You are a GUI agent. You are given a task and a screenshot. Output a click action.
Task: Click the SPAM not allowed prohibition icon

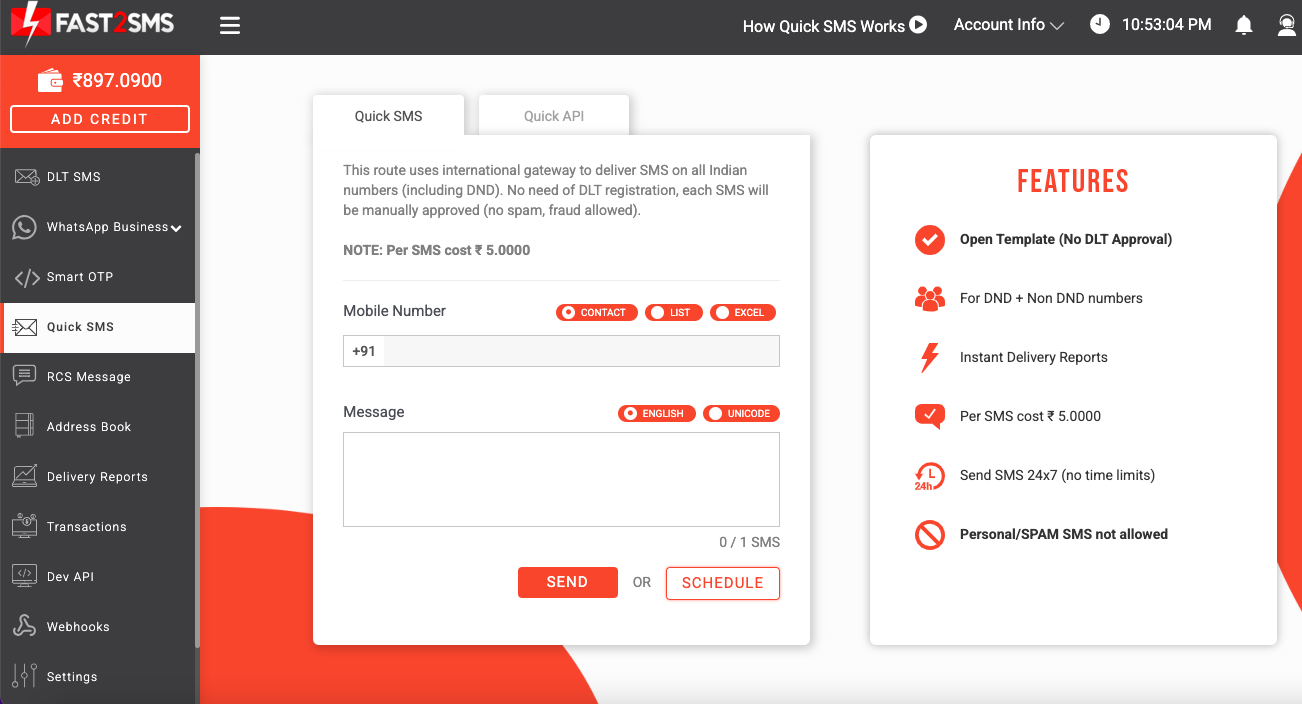click(x=930, y=535)
